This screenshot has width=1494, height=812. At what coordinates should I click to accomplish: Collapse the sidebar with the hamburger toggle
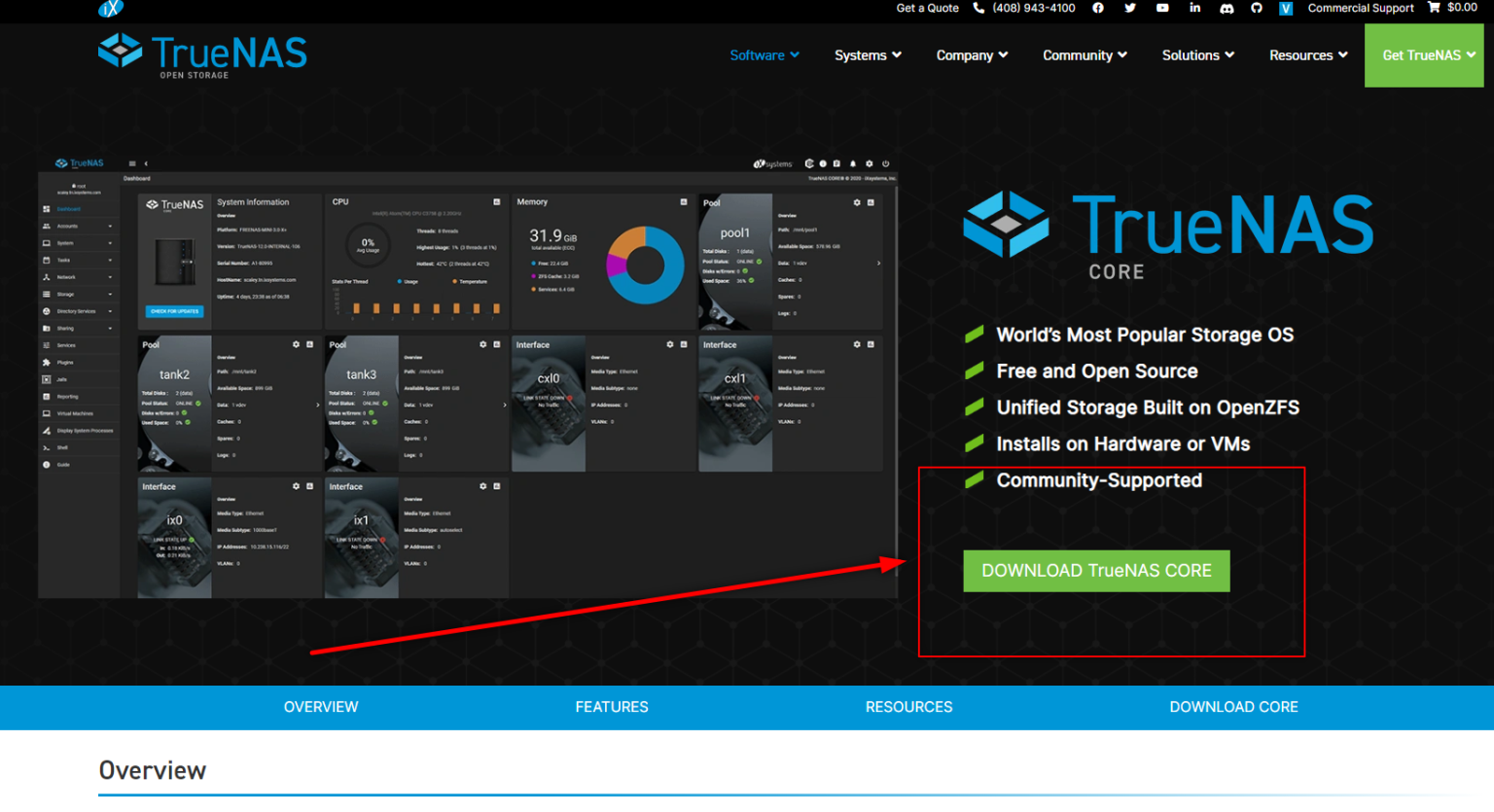click(132, 163)
